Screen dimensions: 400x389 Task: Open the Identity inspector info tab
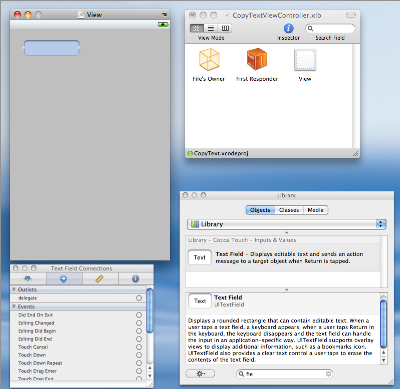pos(135,279)
